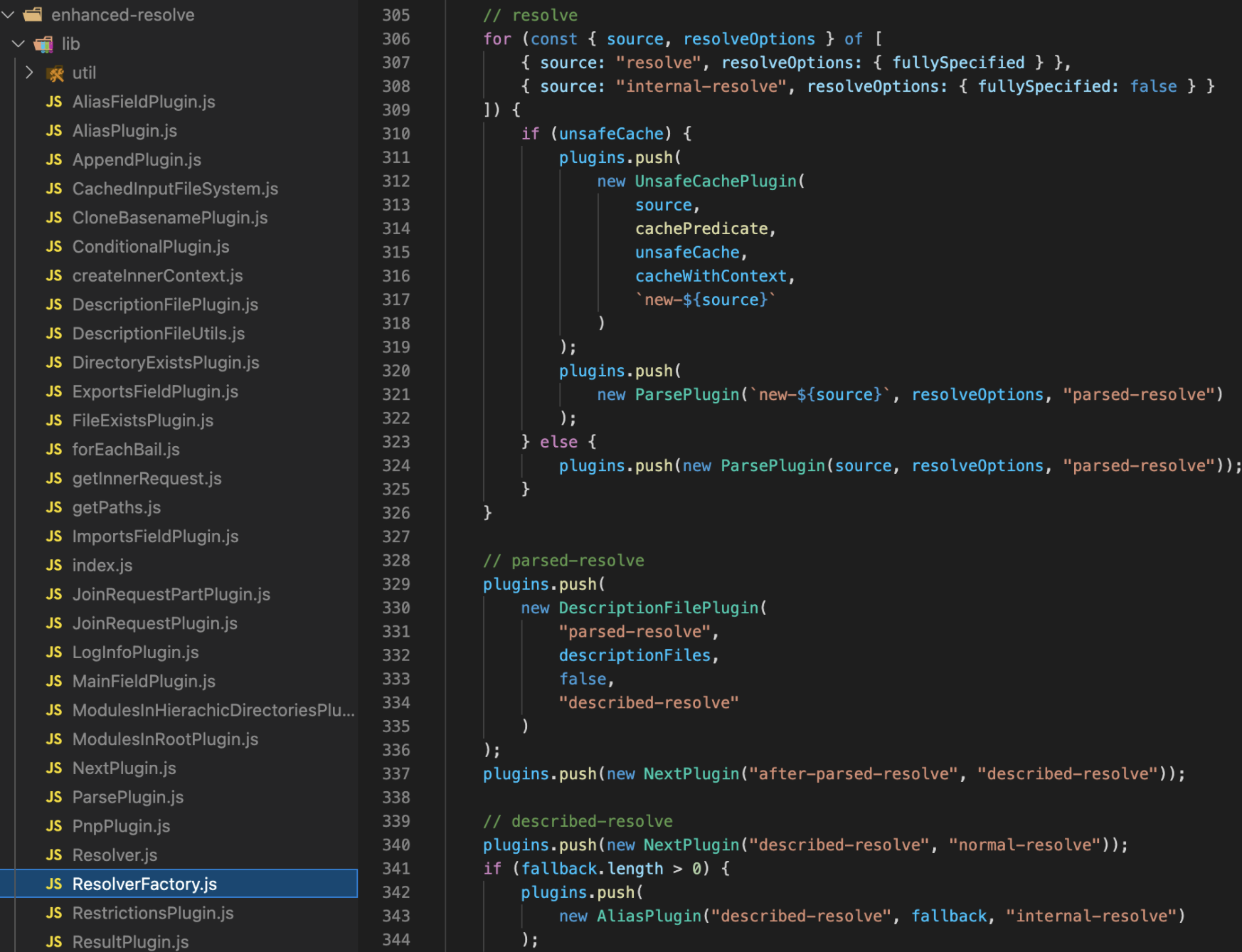1242x952 pixels.
Task: Click JS icon beside DirectoryExistsPlugin.js
Action: pyautogui.click(x=54, y=362)
